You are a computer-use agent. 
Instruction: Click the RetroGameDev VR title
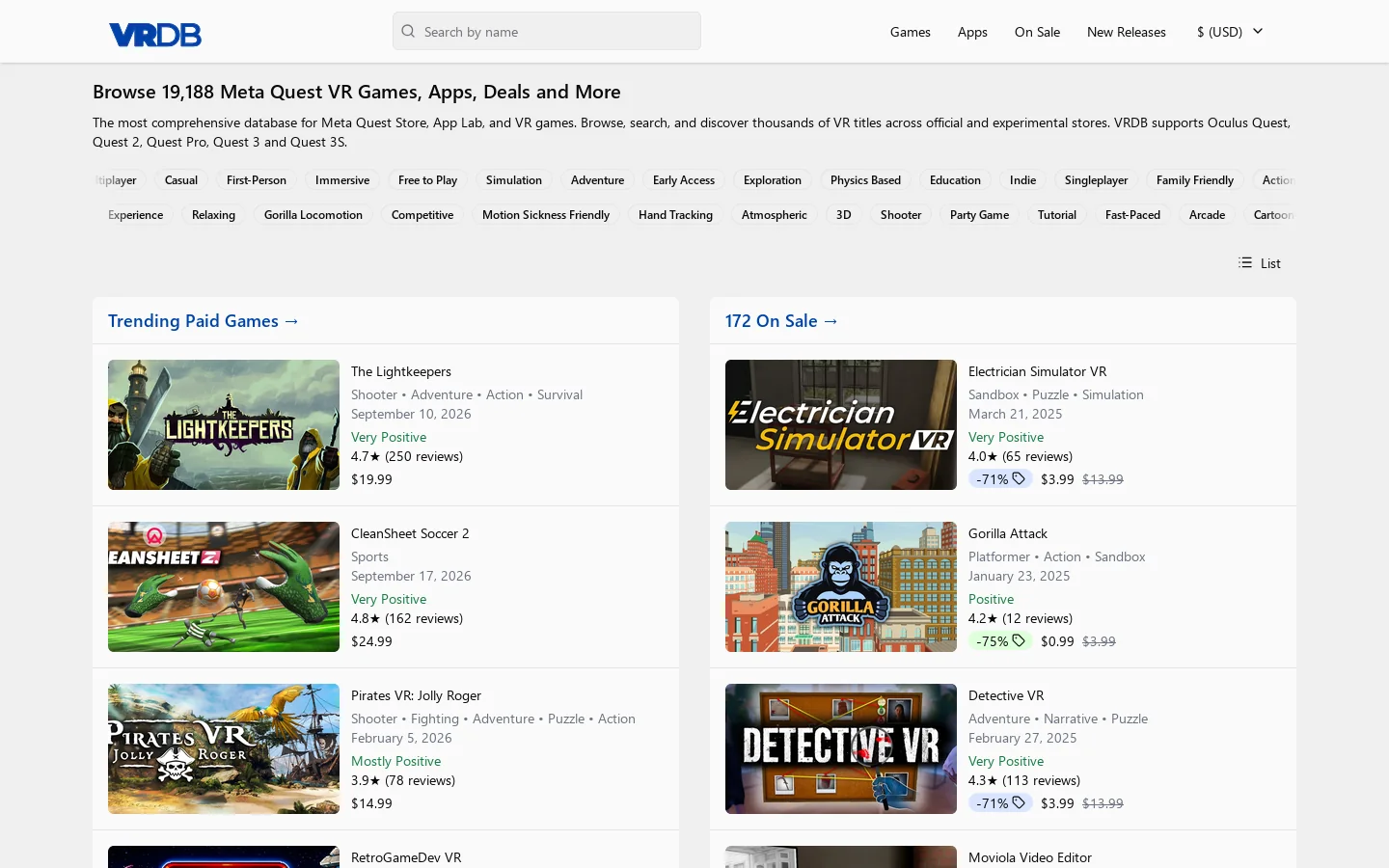406,857
